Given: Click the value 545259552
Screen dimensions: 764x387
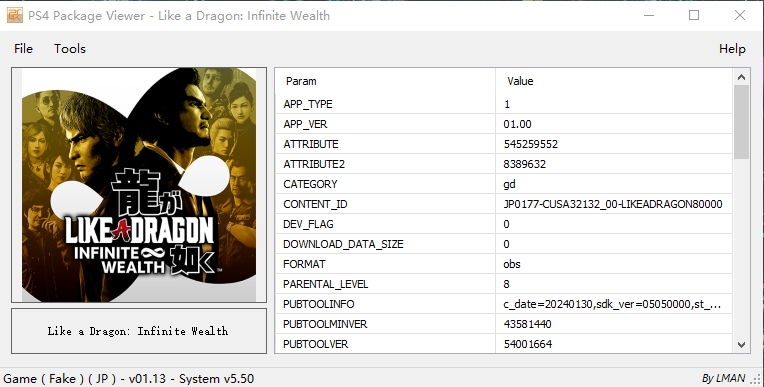Looking at the screenshot, I should pyautogui.click(x=531, y=144).
